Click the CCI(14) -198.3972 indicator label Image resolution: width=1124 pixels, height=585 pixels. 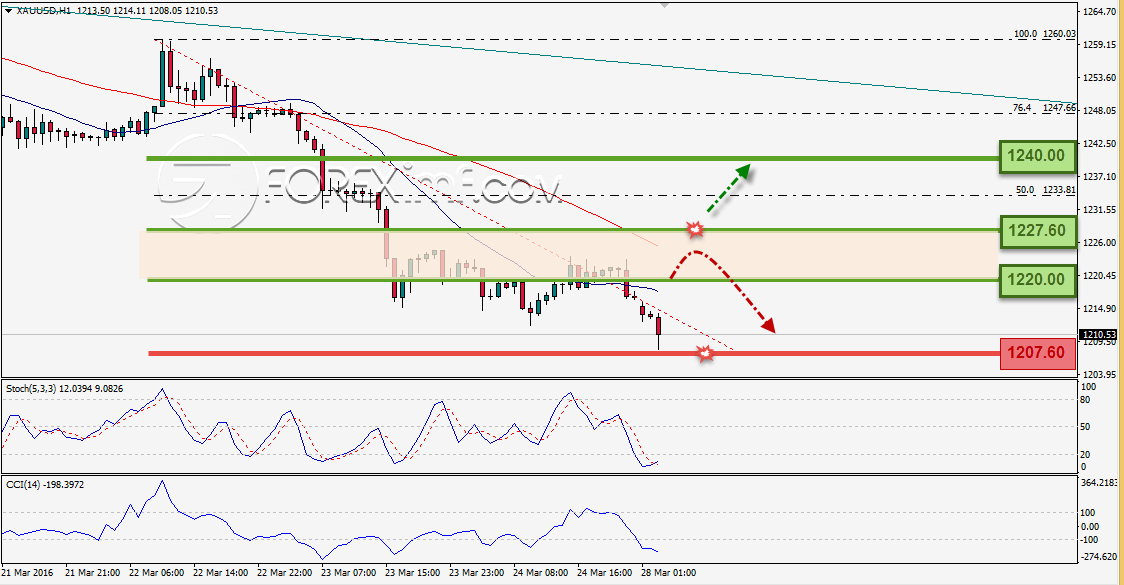click(44, 485)
